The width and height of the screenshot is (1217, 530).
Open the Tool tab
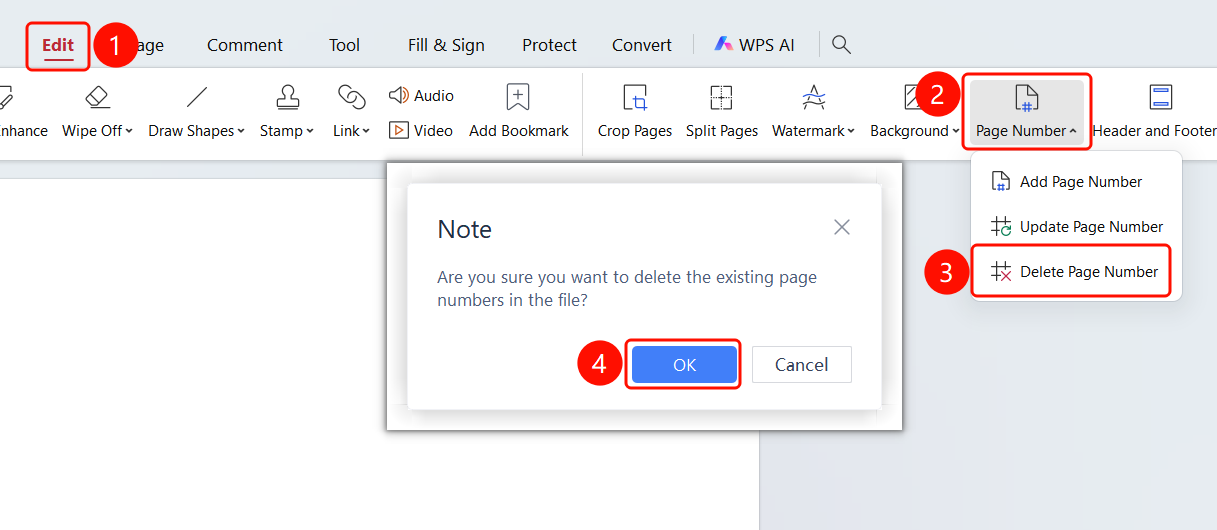coord(345,45)
